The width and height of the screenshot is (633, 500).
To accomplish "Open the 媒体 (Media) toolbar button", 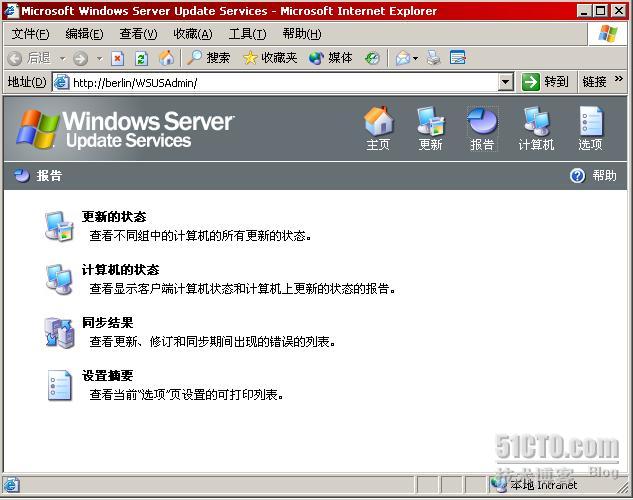I will 331,58.
